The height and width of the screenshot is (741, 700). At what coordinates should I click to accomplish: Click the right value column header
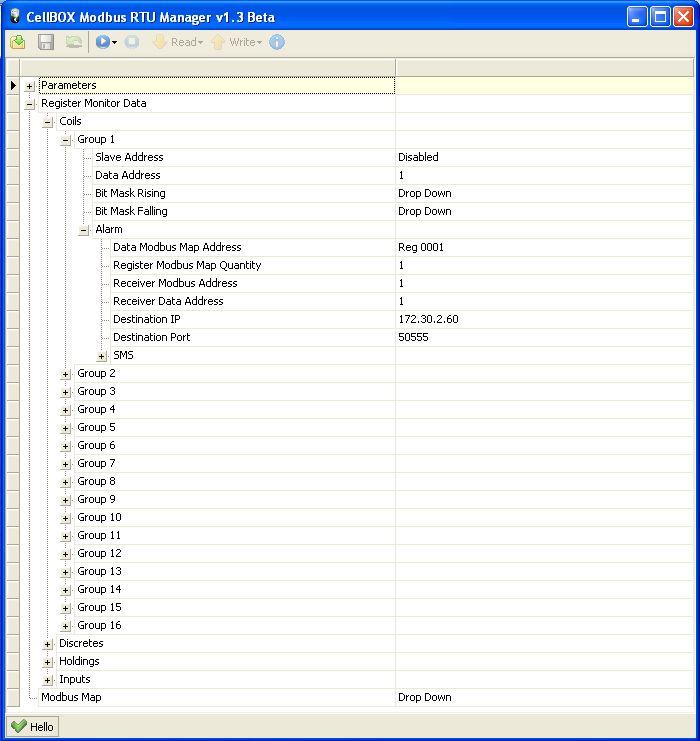click(544, 68)
